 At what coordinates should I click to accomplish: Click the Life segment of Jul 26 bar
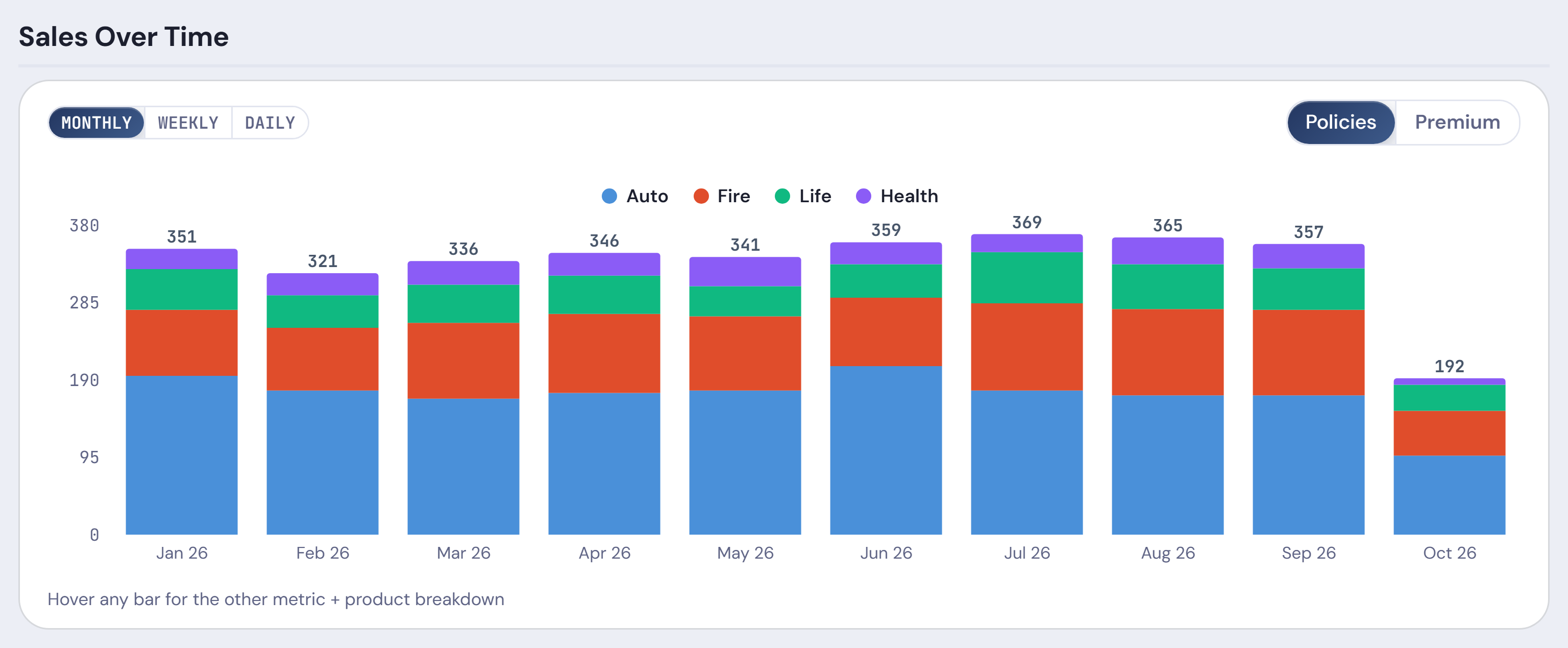(x=1026, y=277)
